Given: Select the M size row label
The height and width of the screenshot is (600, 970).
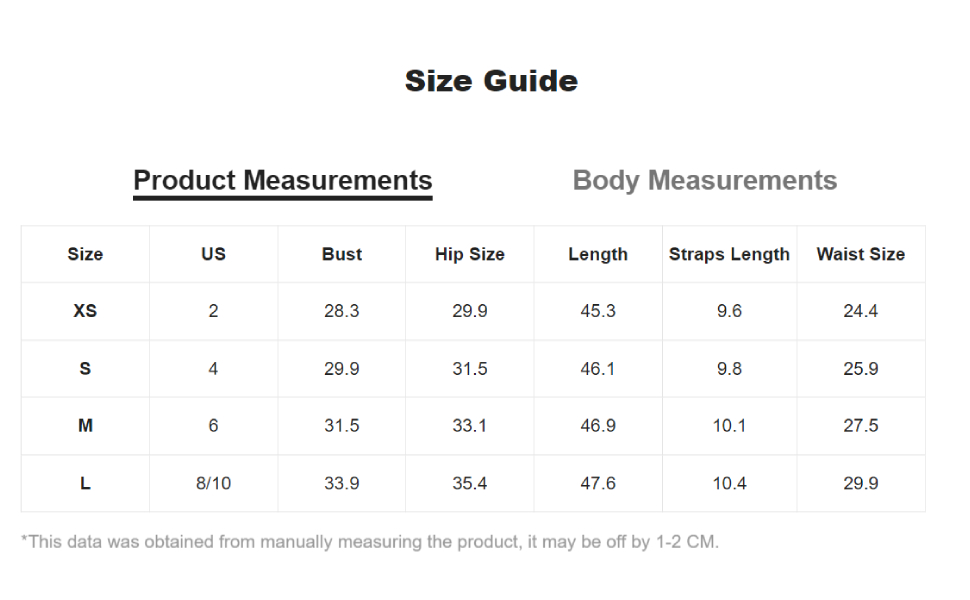Looking at the screenshot, I should (x=85, y=426).
